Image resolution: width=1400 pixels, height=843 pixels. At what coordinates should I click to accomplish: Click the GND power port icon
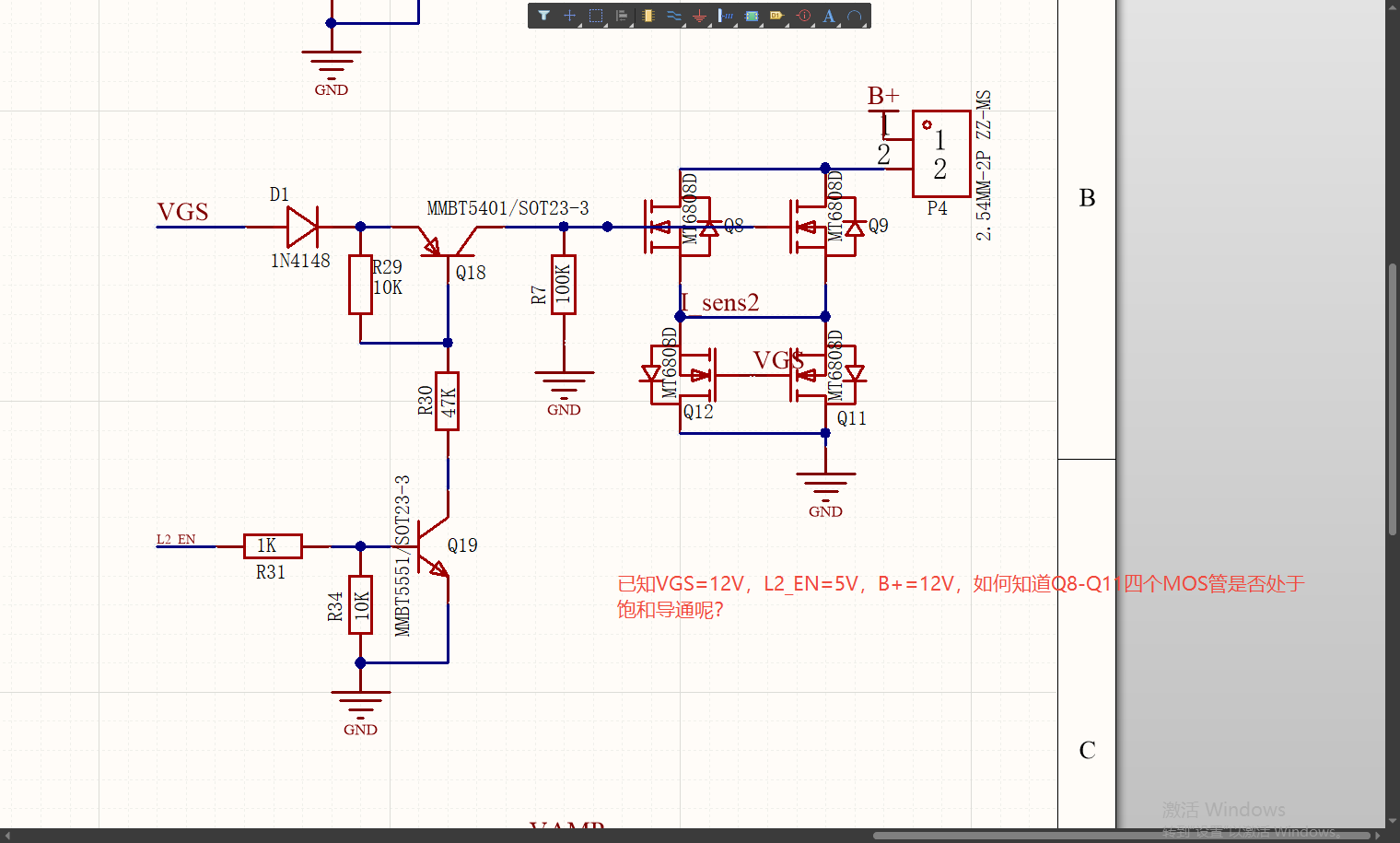[700, 16]
